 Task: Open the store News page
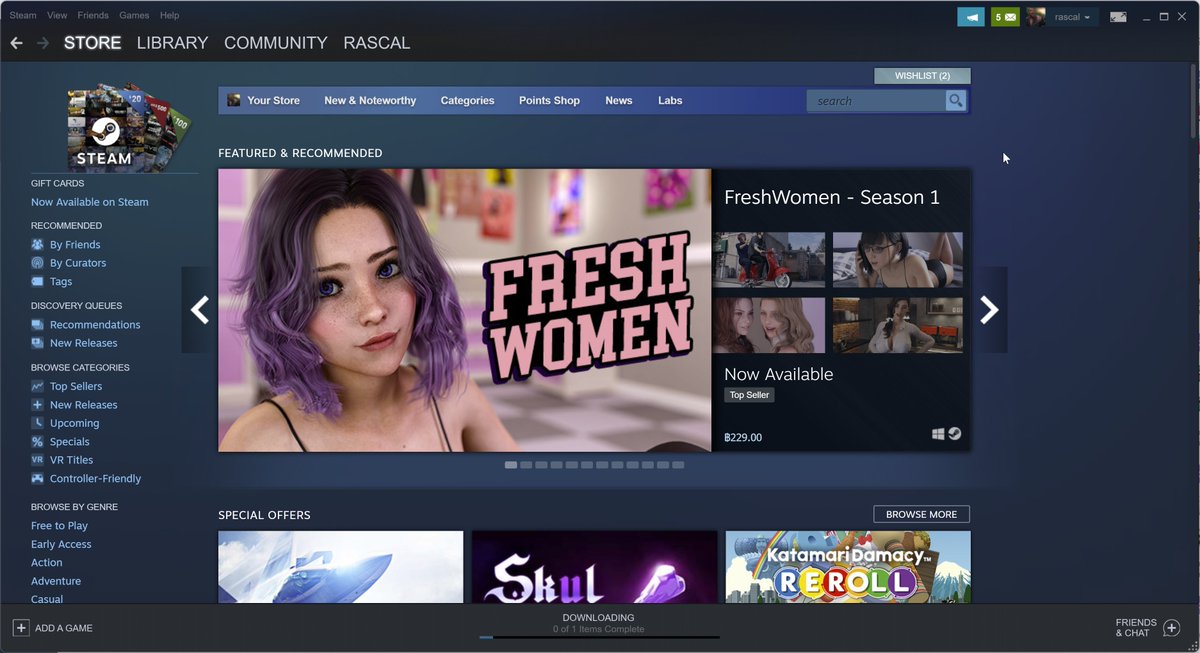click(619, 100)
